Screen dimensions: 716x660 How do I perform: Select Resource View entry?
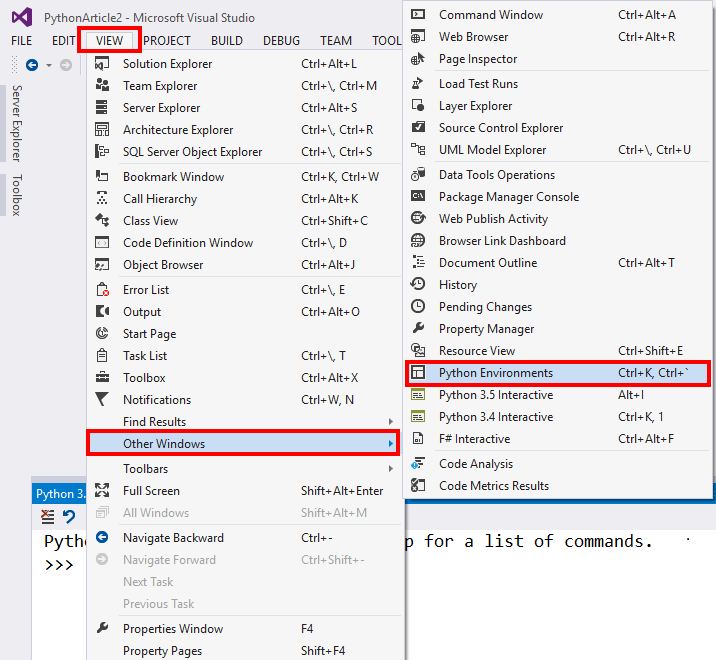coord(557,350)
